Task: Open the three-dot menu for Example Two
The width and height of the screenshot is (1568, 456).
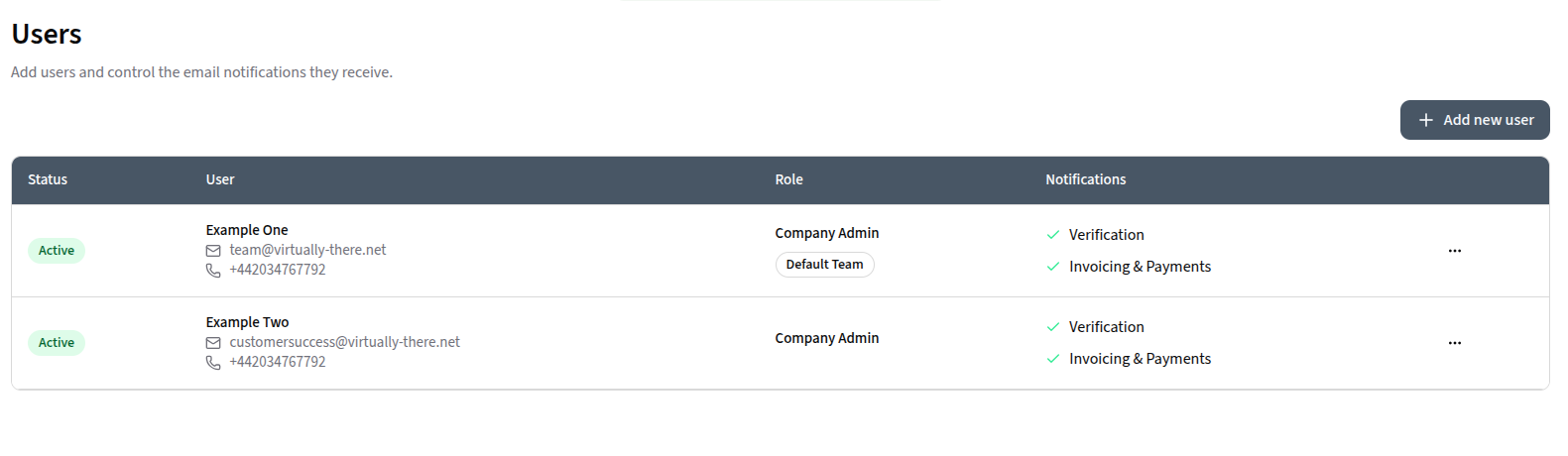Action: point(1454,343)
